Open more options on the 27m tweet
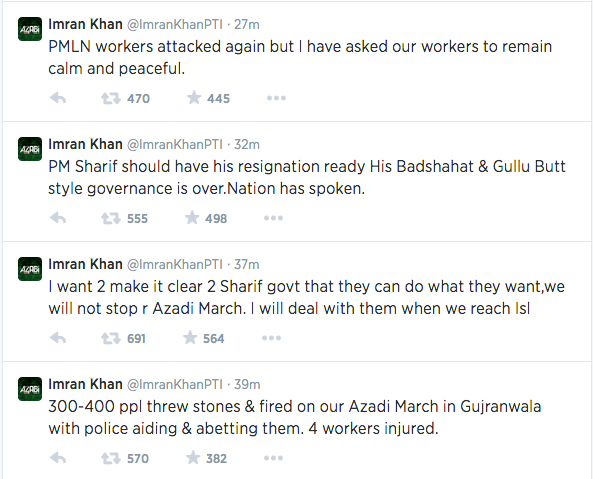The height and width of the screenshot is (479, 593). [x=276, y=98]
